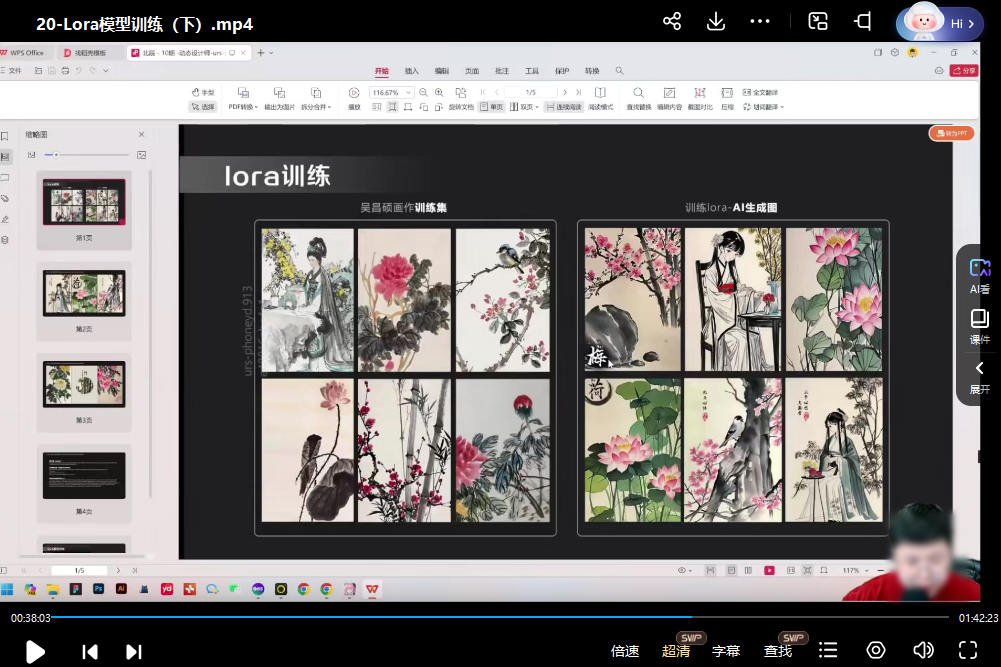The height and width of the screenshot is (667, 1001).
Task: Switch to 双页 two-page view
Action: click(x=525, y=106)
